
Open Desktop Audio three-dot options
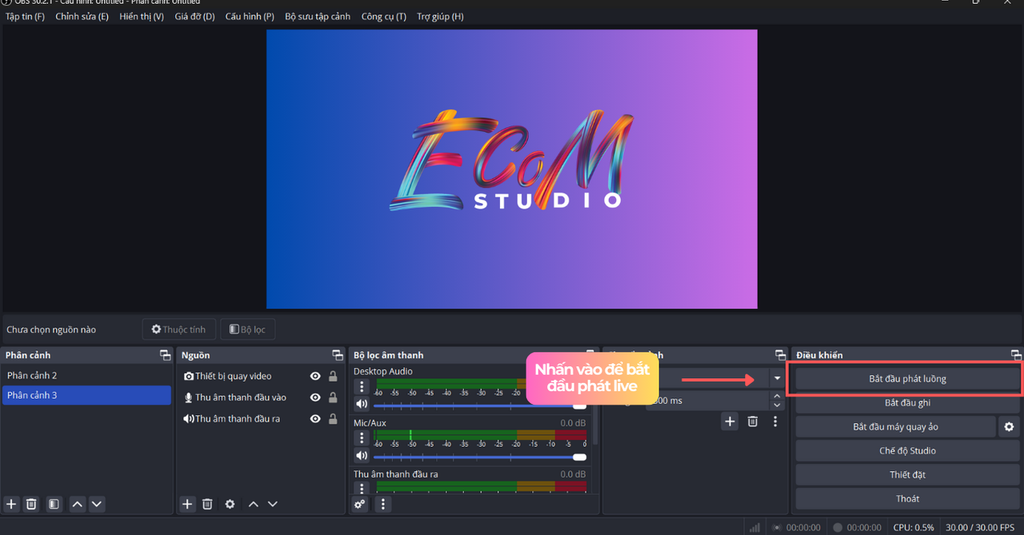point(362,387)
